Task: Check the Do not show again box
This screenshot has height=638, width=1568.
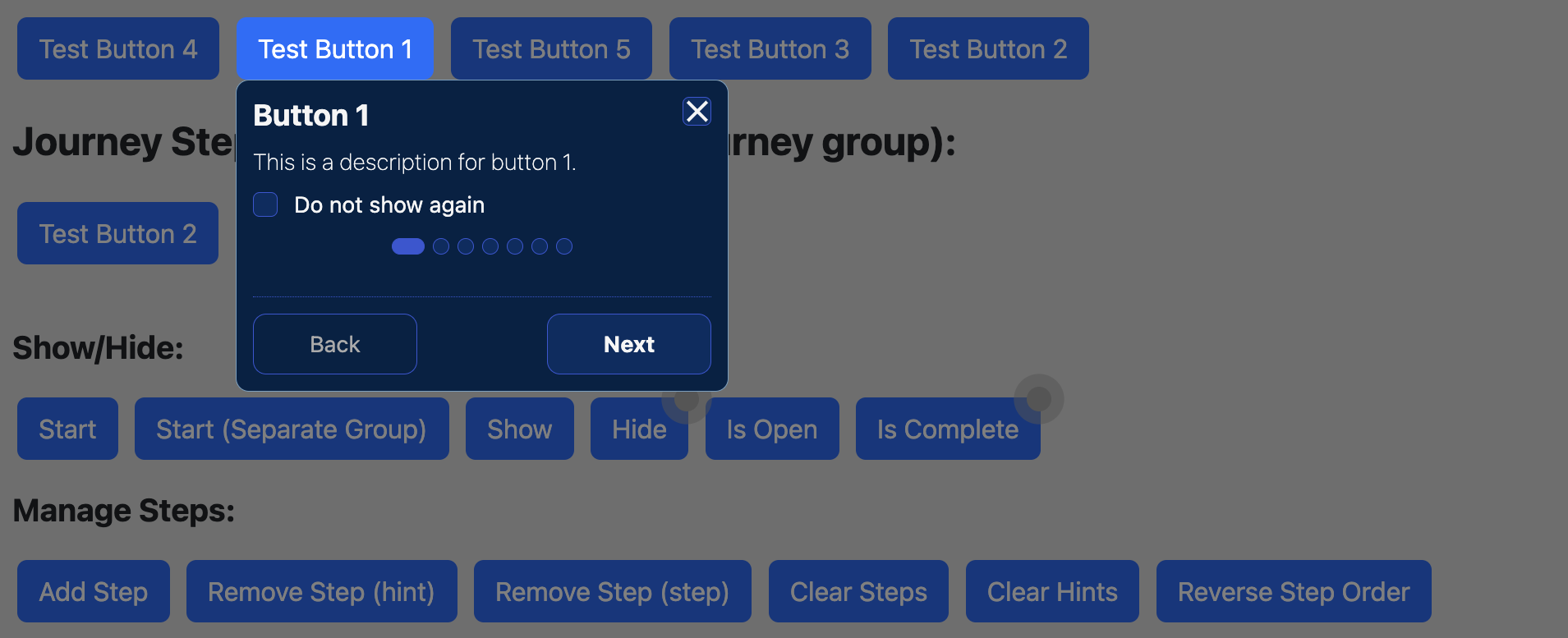Action: pyautogui.click(x=265, y=204)
